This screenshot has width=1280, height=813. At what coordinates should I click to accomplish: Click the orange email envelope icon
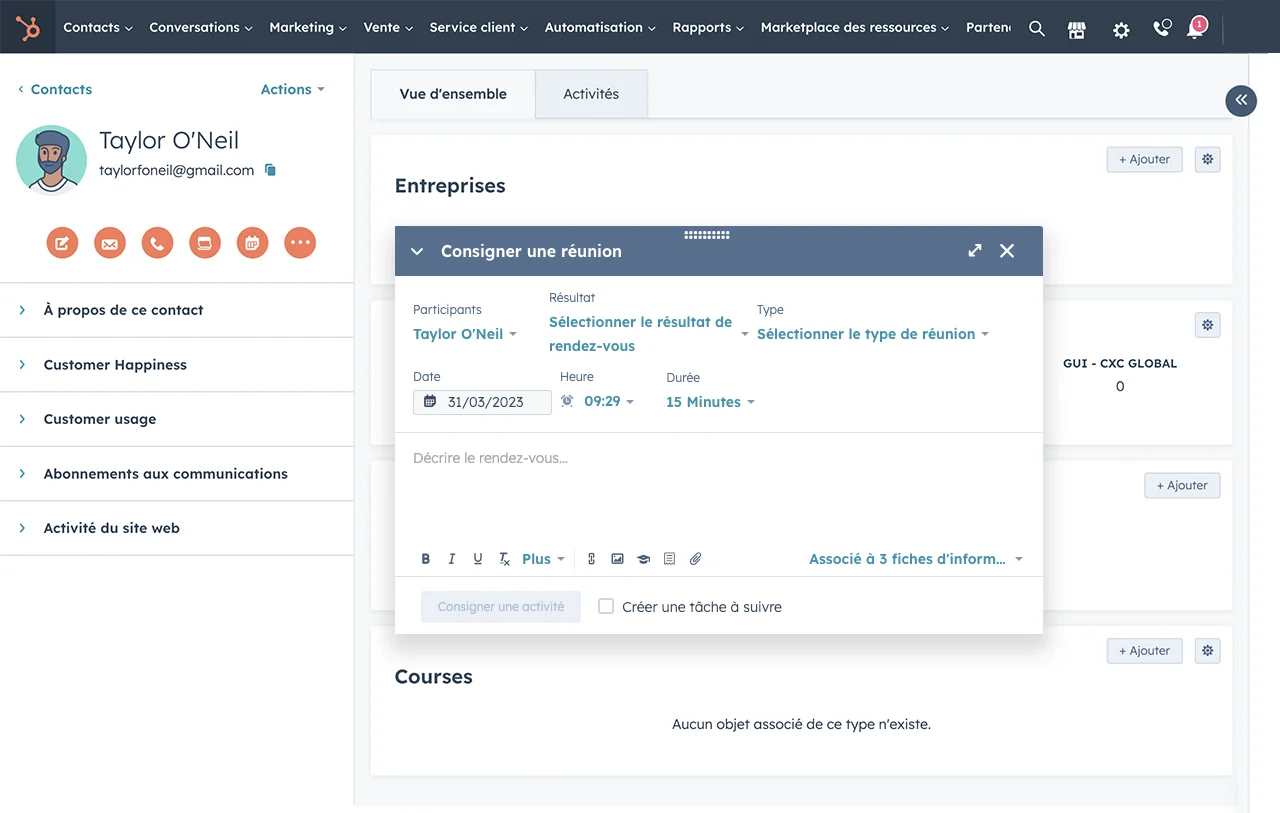[x=110, y=242]
